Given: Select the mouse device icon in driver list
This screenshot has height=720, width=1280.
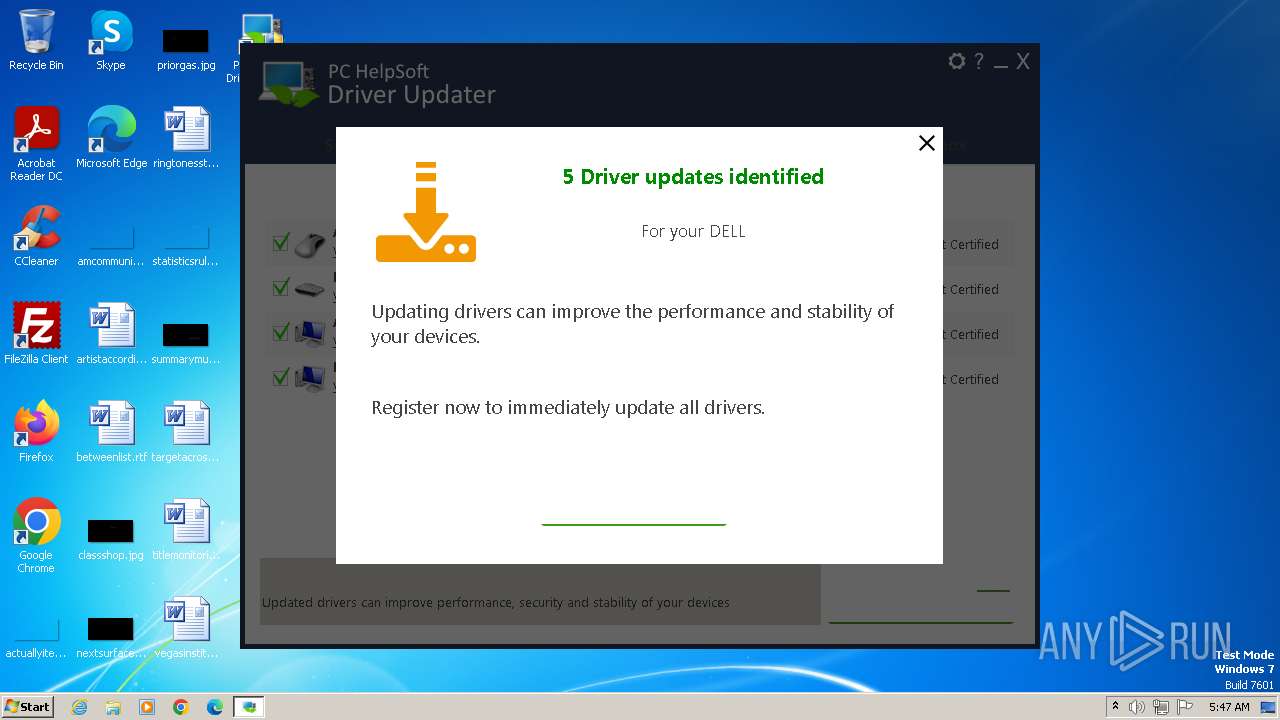Looking at the screenshot, I should point(310,244).
